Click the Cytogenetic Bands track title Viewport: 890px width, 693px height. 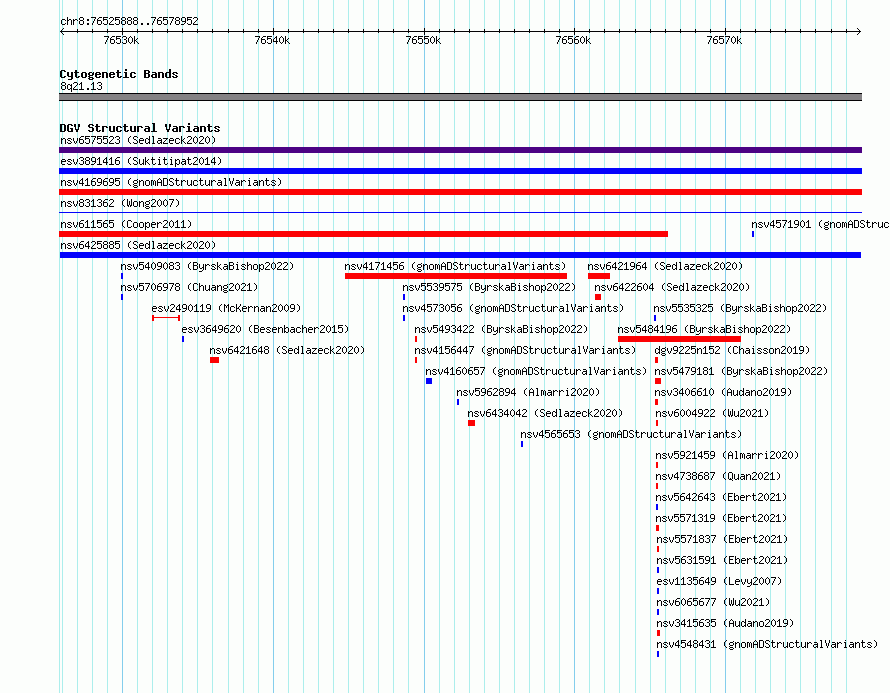click(119, 74)
